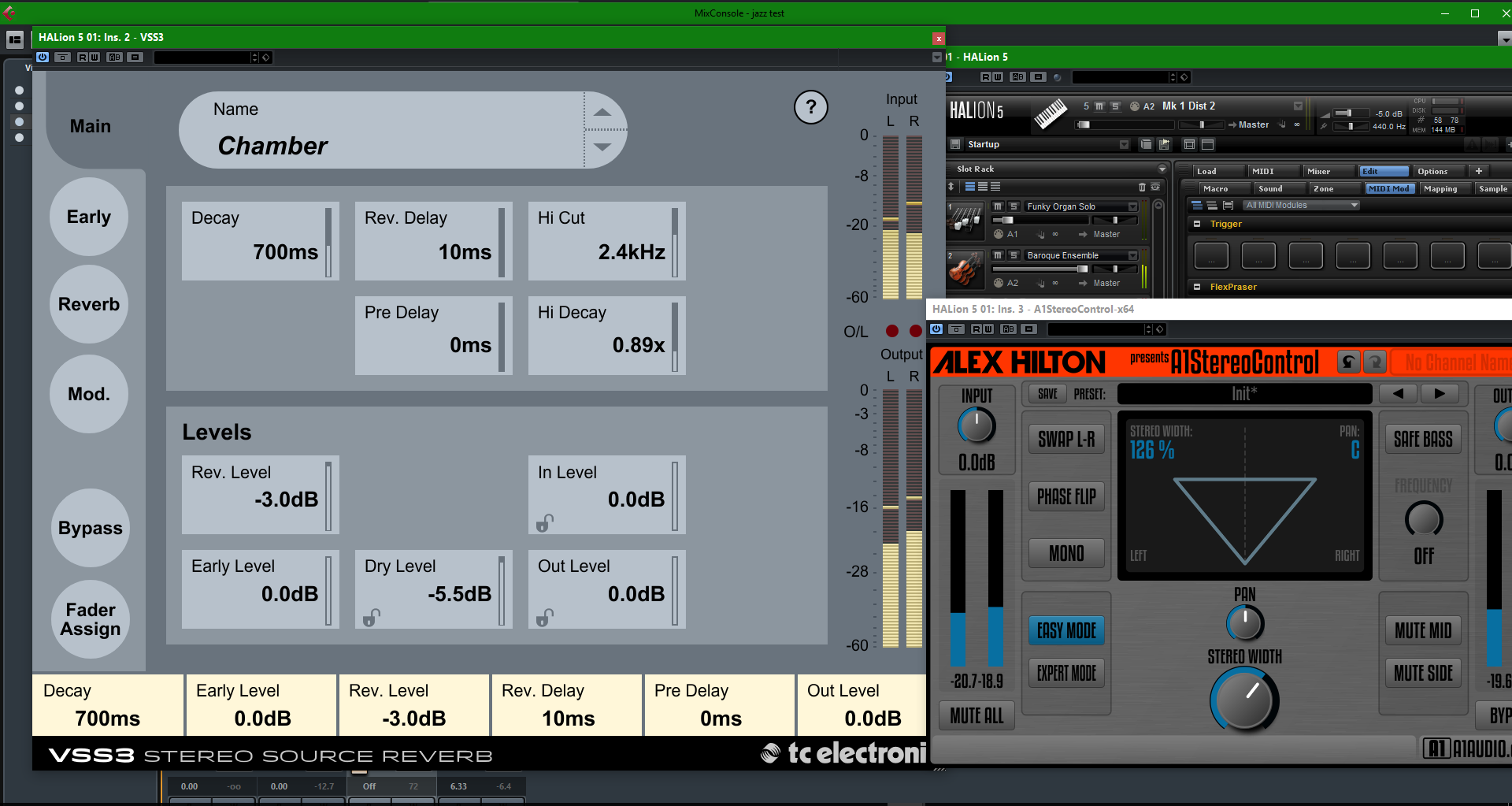
Task: Close the VSS3 plugin window
Action: 938,38
